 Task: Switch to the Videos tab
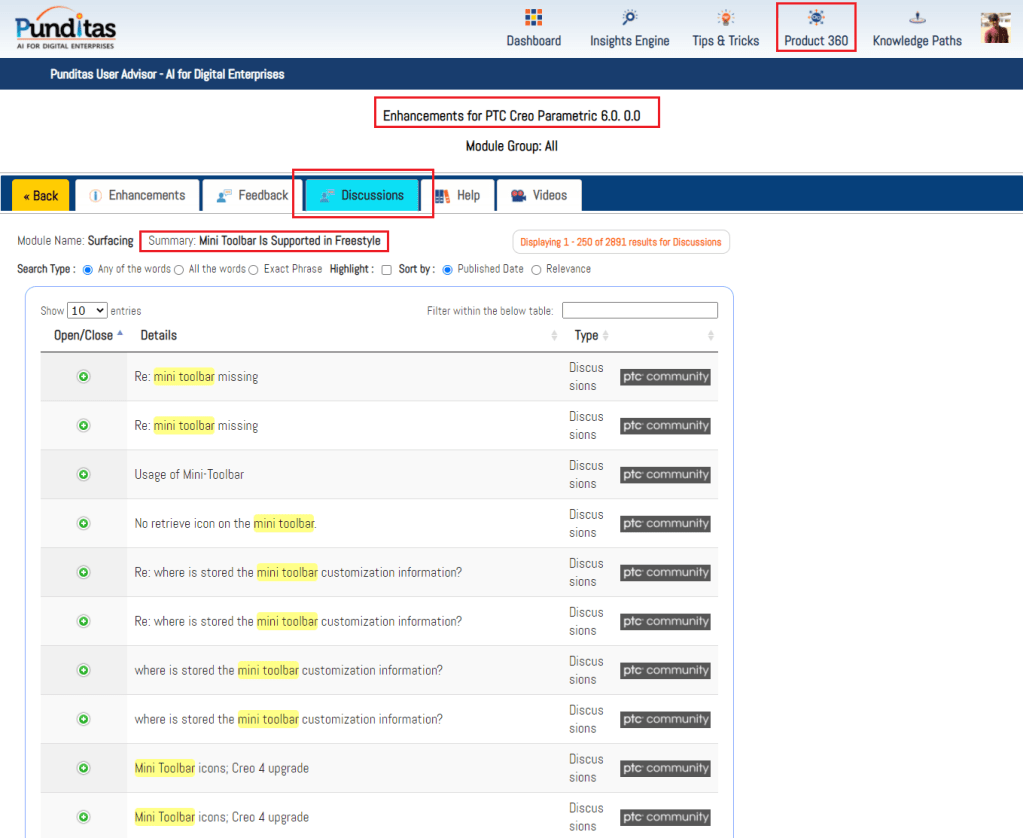pos(539,195)
